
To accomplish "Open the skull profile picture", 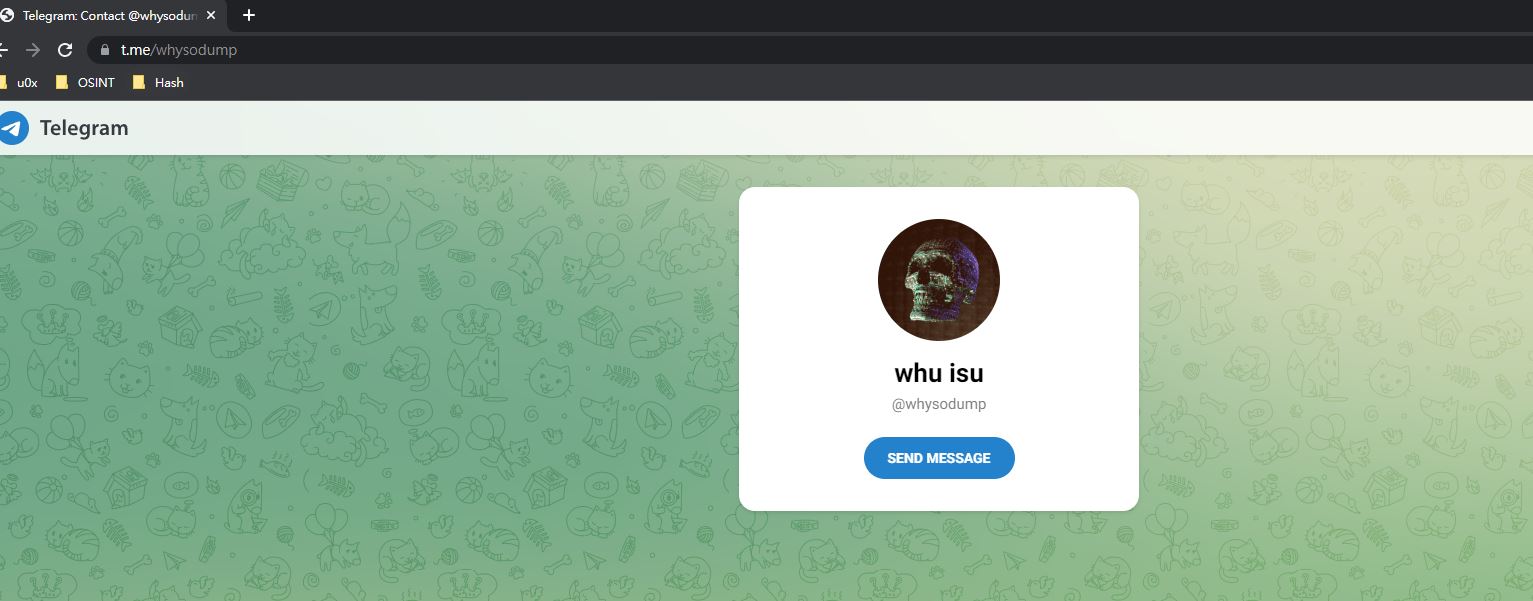I will pyautogui.click(x=938, y=280).
